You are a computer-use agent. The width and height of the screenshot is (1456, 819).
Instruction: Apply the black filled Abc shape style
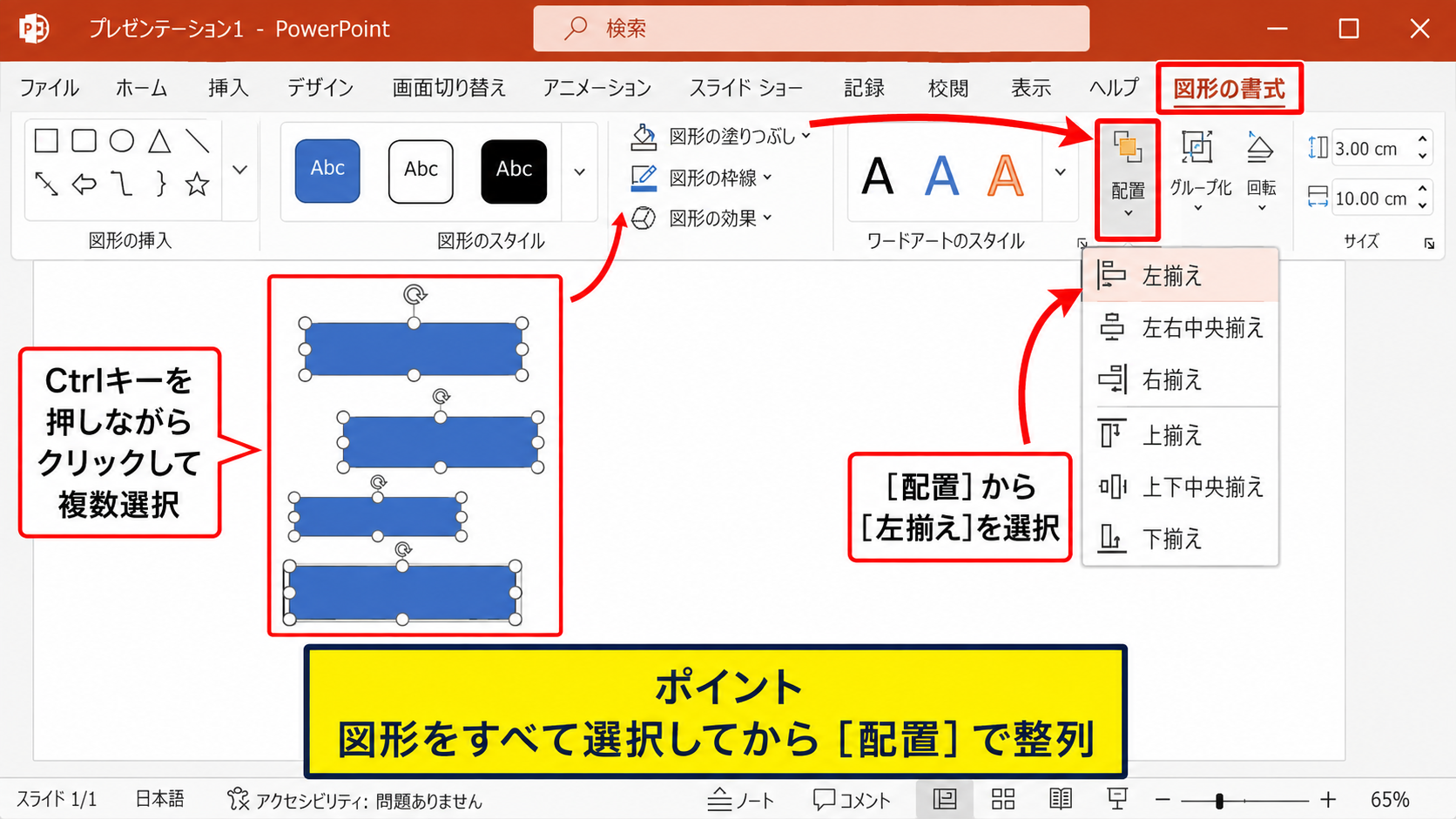tap(514, 171)
